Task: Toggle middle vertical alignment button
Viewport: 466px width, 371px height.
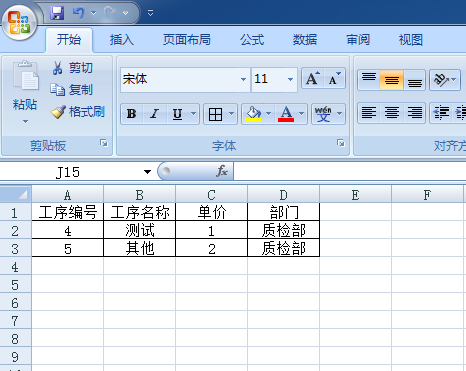Action: pos(391,80)
